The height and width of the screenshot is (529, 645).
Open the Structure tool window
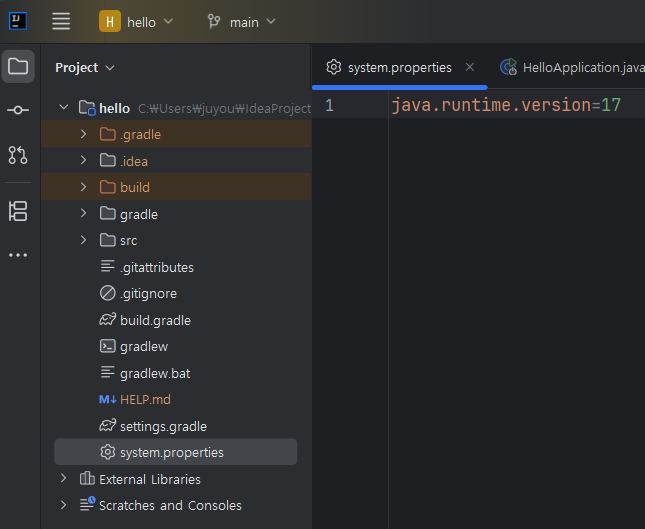(18, 211)
